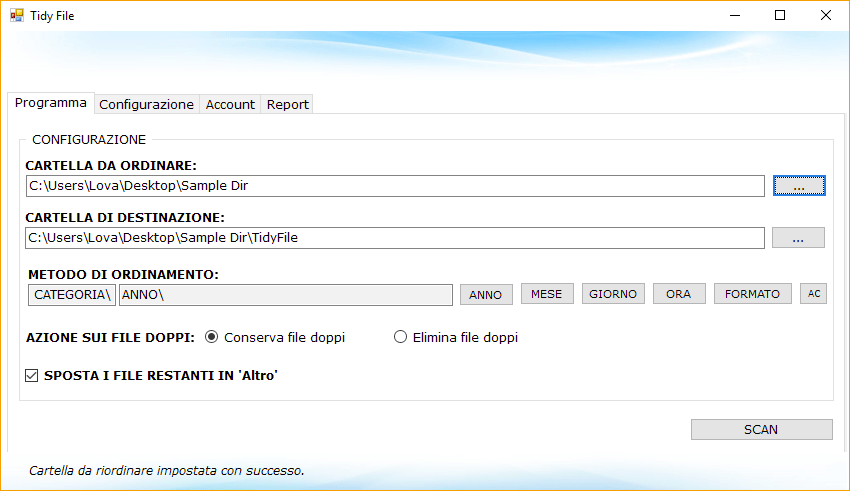
Task: Switch to the Report tab
Action: (x=287, y=104)
